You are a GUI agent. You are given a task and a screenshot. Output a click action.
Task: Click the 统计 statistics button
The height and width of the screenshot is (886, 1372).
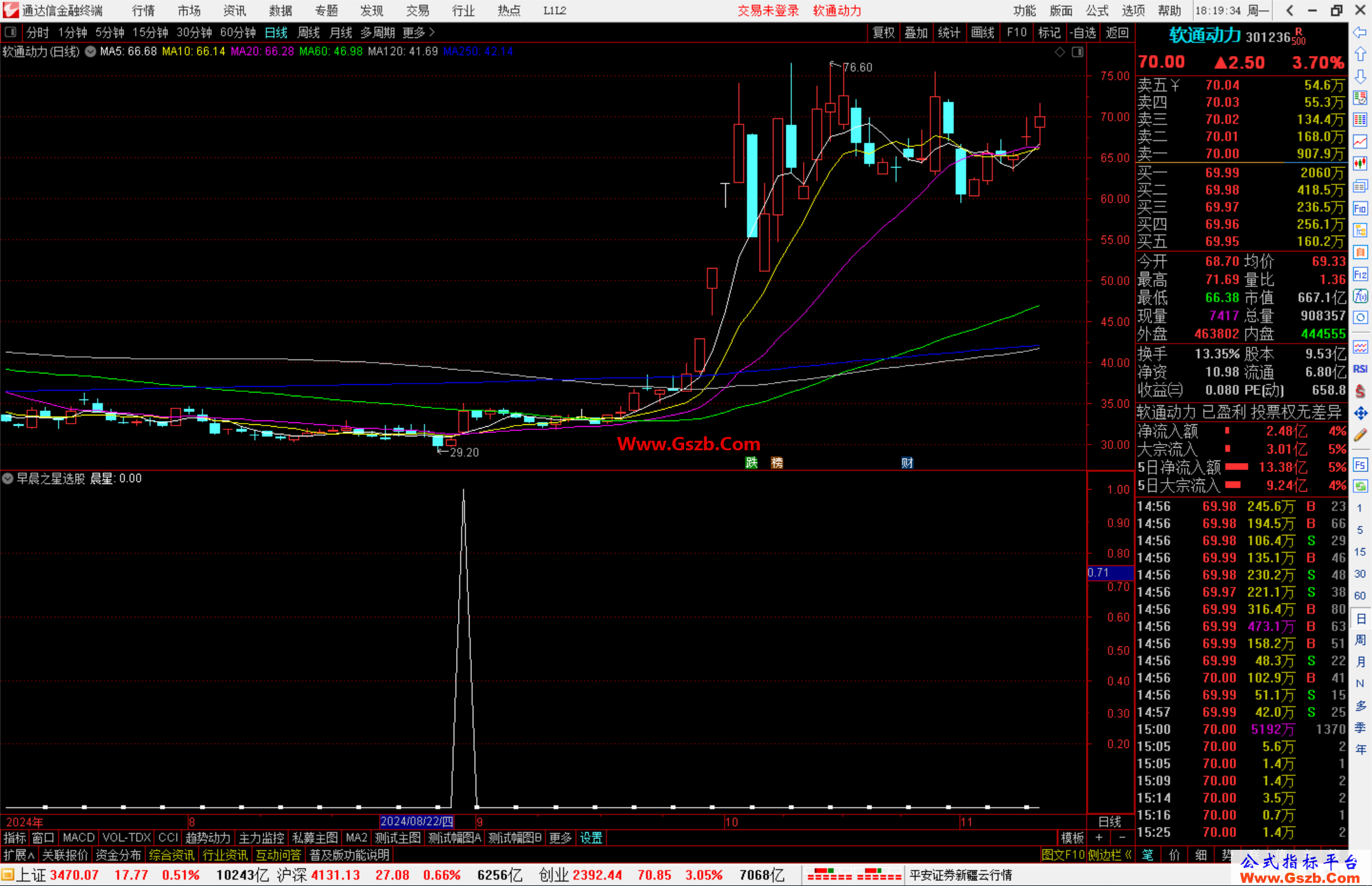pyautogui.click(x=949, y=32)
